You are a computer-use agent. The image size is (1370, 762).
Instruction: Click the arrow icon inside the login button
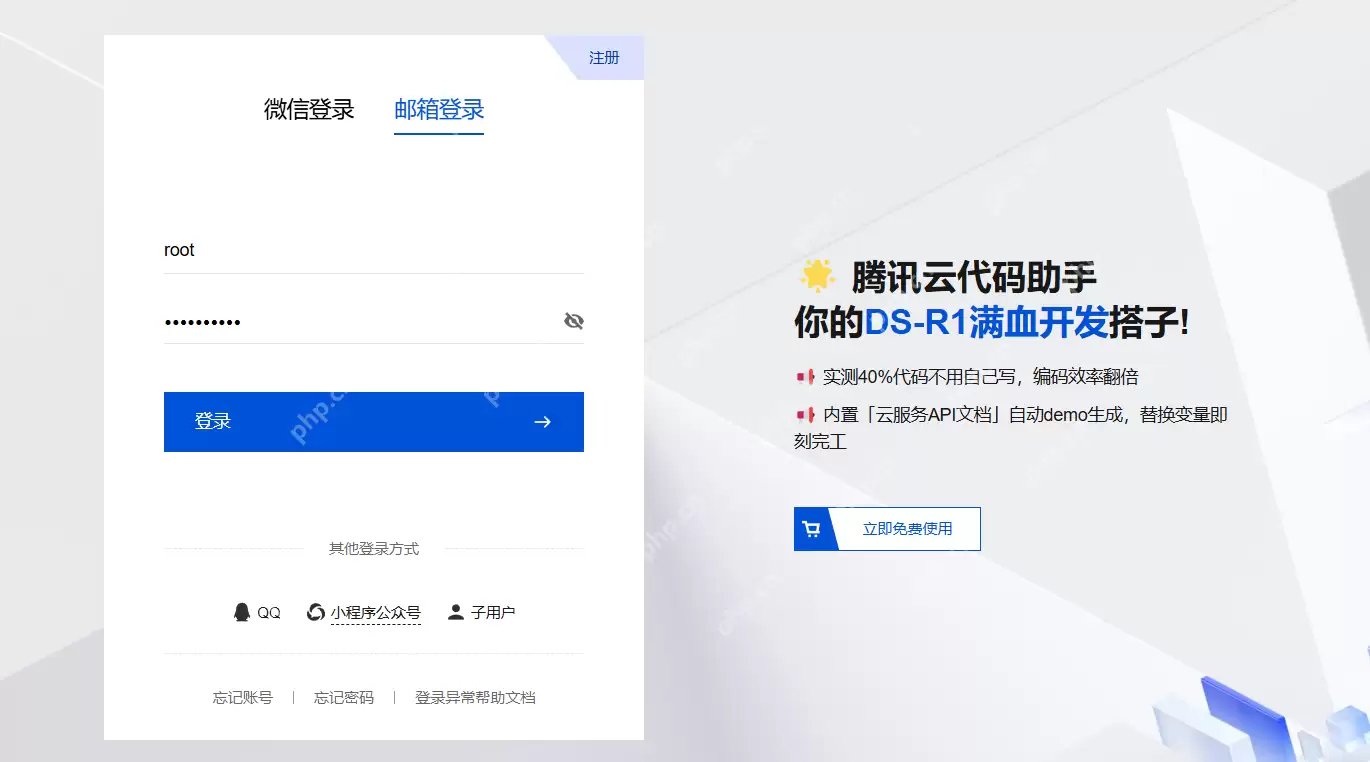coord(542,422)
